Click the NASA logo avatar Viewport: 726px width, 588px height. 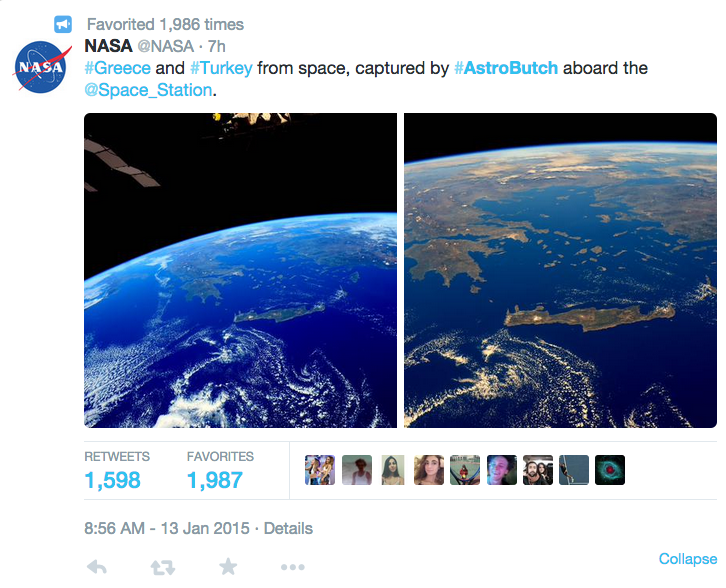(x=42, y=67)
